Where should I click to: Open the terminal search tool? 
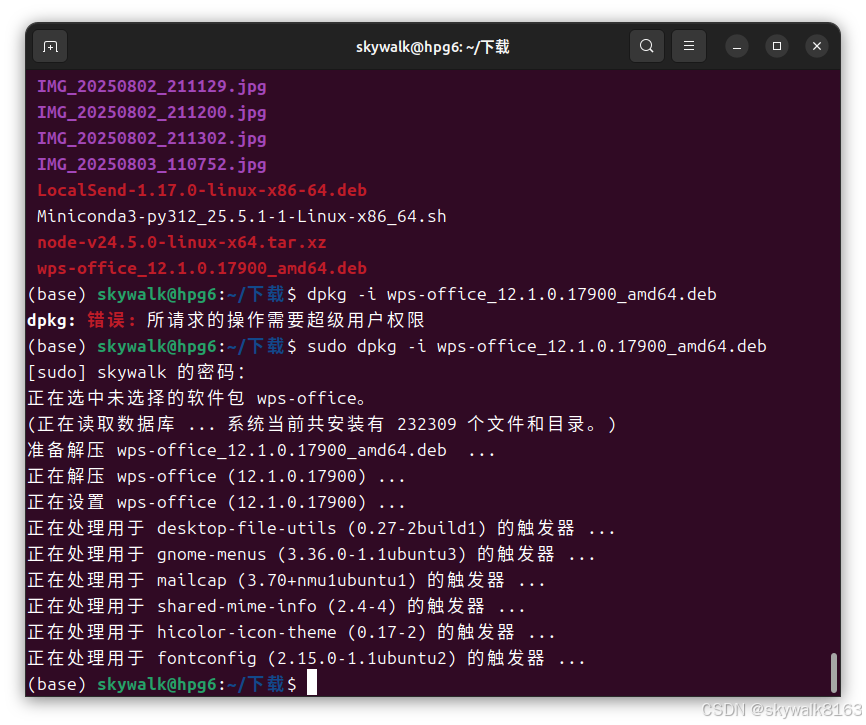647,46
